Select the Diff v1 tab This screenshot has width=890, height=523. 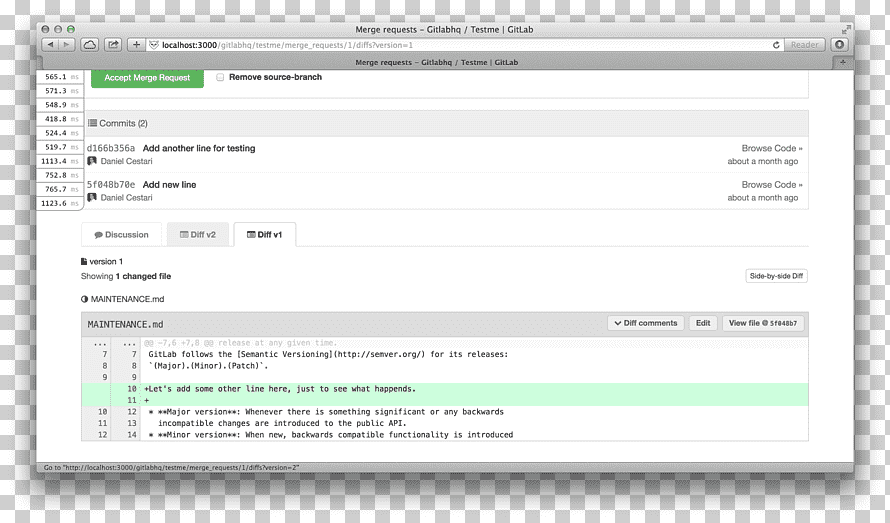[x=265, y=235]
